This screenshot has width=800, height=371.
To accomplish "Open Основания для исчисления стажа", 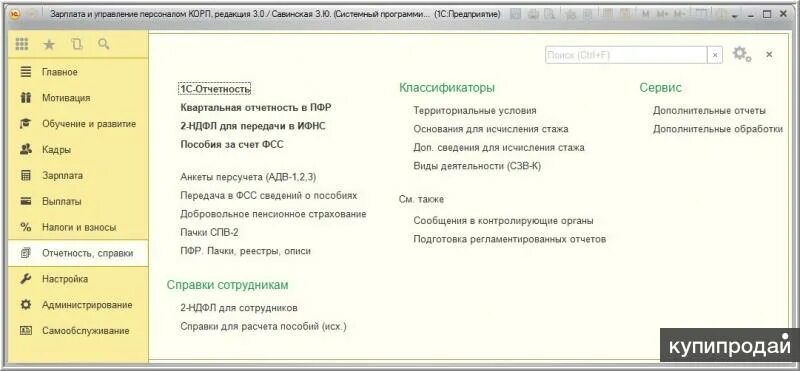I will point(491,129).
